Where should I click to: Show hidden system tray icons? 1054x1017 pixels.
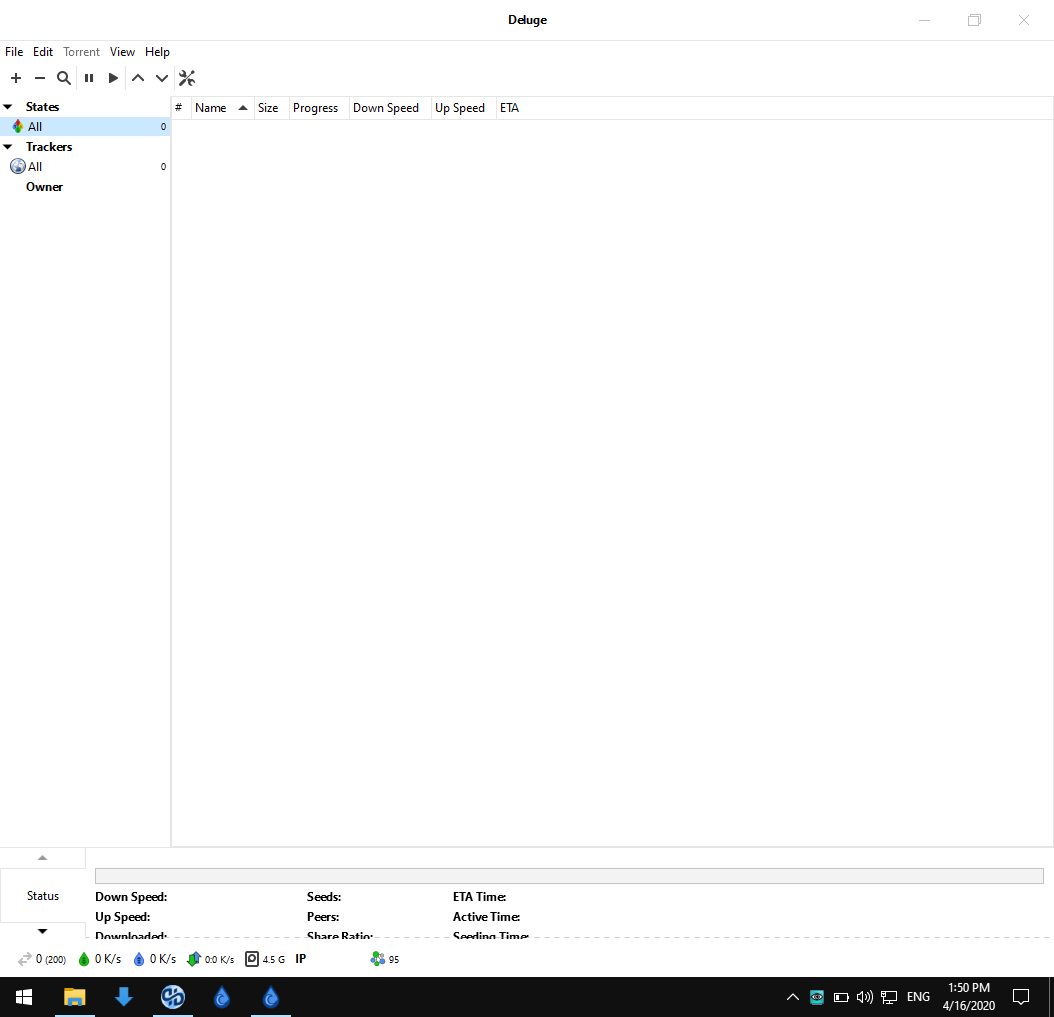coord(793,997)
